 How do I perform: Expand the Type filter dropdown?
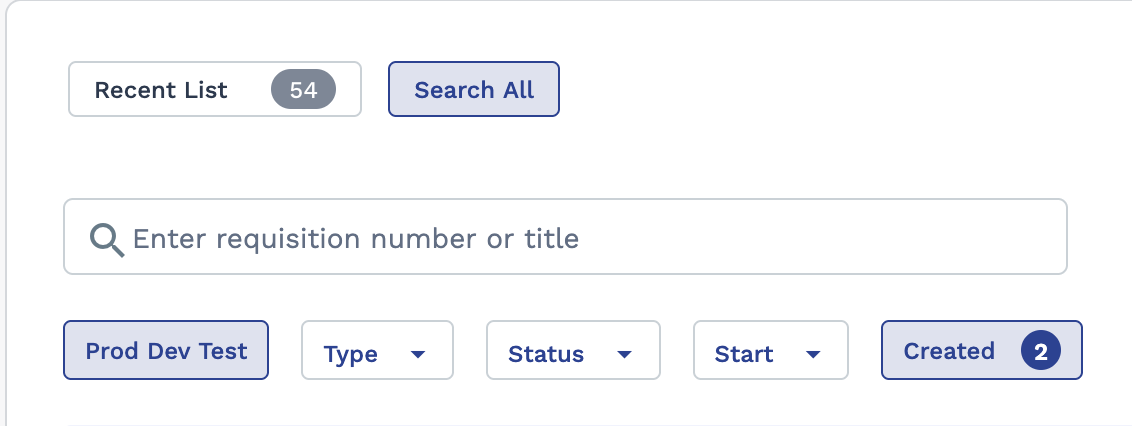point(377,350)
